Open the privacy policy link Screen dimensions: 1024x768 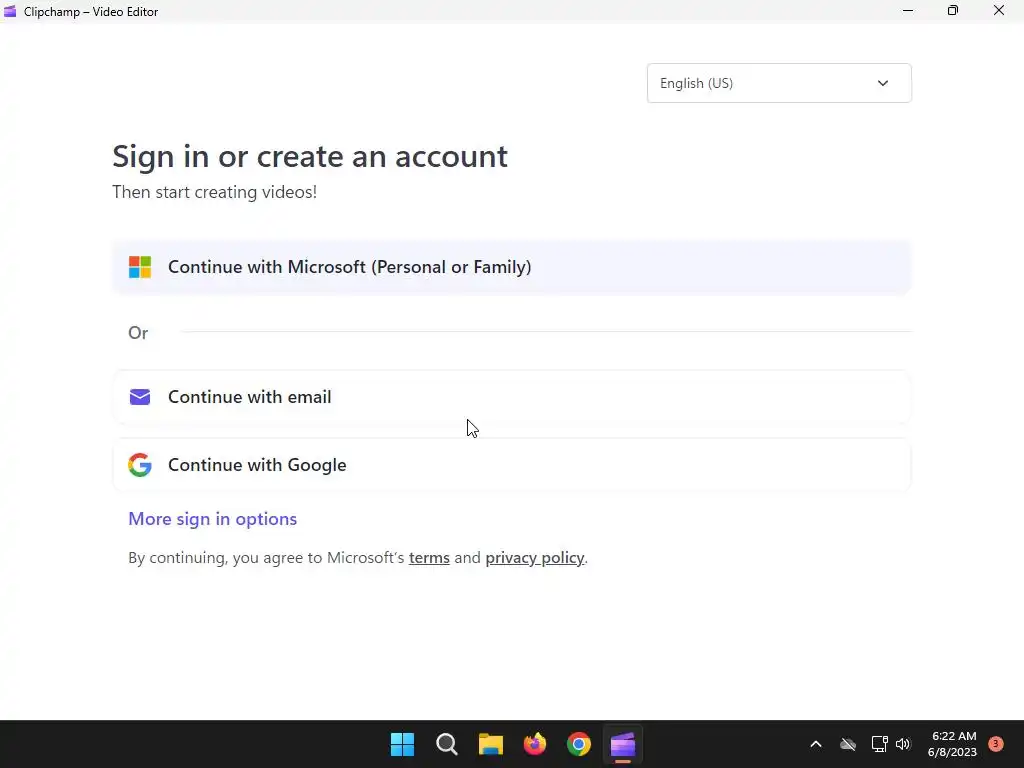click(x=534, y=558)
